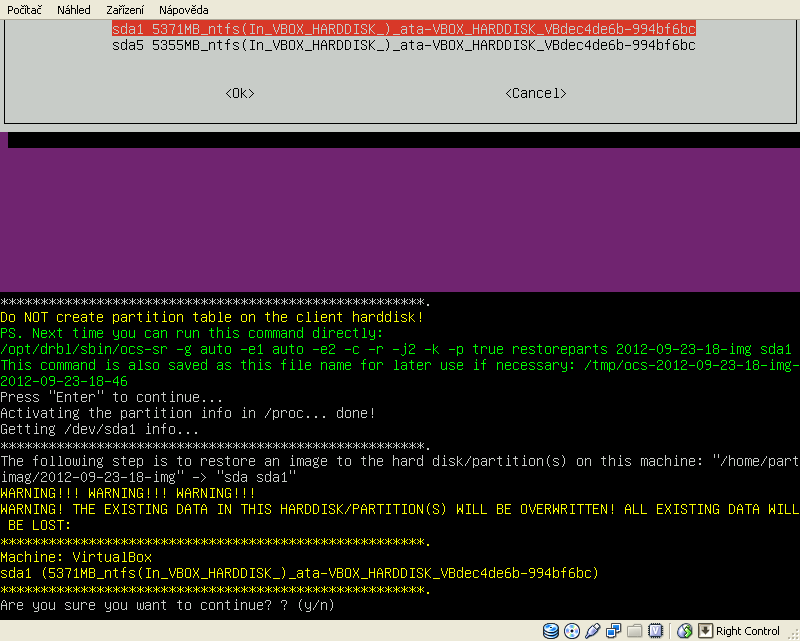Open the Nápověda menu
This screenshot has height=641, width=800.
183,9
